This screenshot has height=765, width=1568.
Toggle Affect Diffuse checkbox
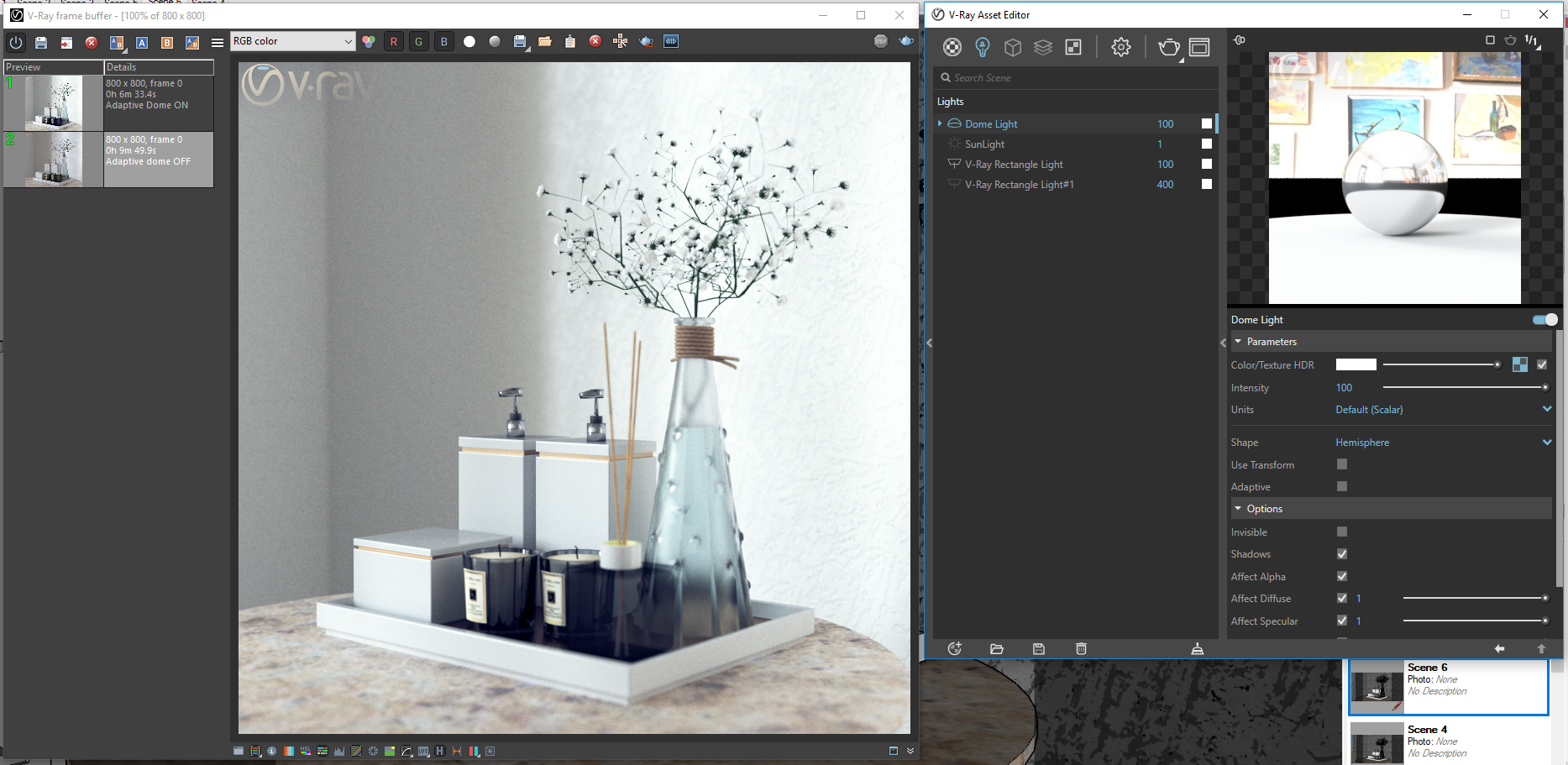coord(1342,598)
